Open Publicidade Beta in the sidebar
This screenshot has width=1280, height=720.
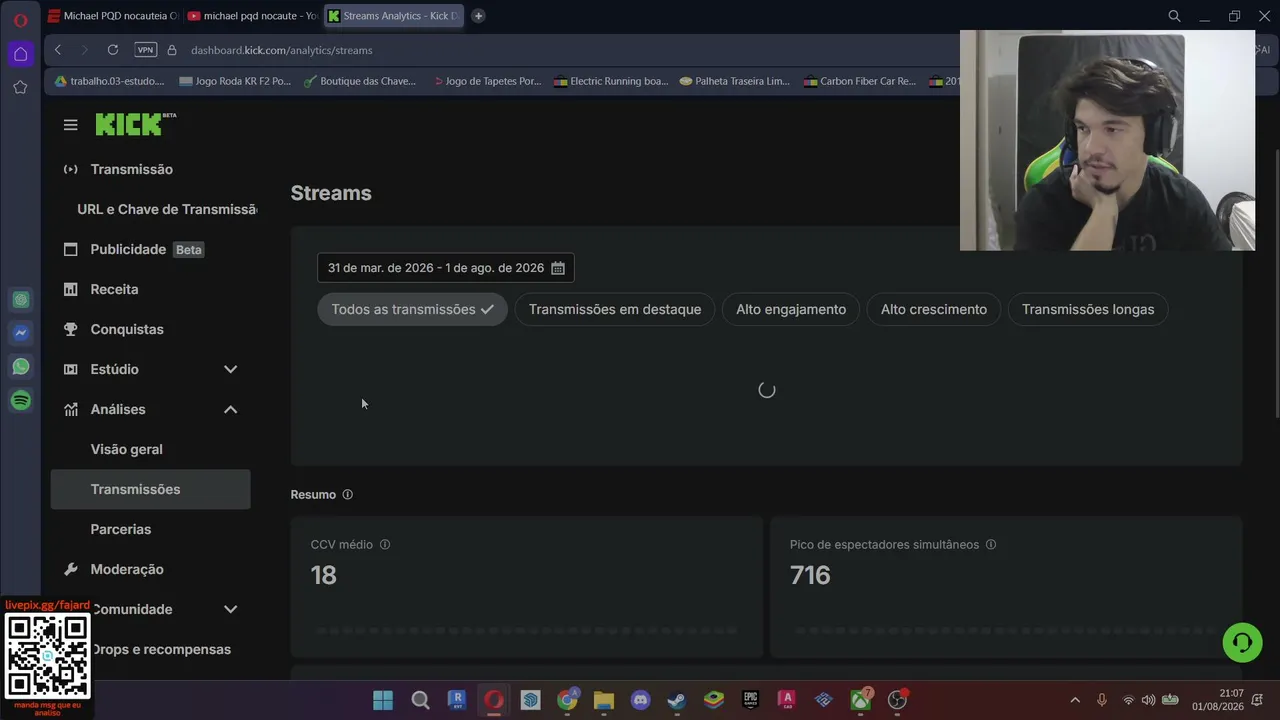(x=150, y=249)
